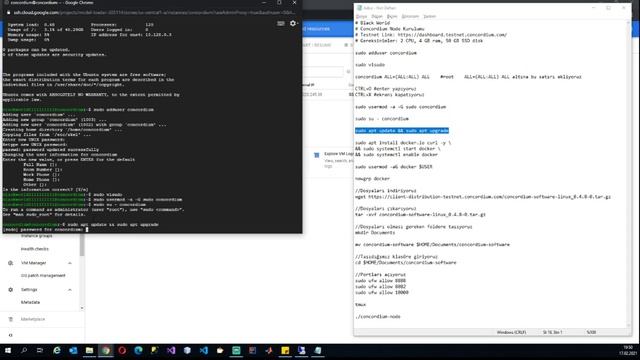Open Health checks in Cloud sidebar
Viewport: 640px width, 360px height.
coord(35,249)
